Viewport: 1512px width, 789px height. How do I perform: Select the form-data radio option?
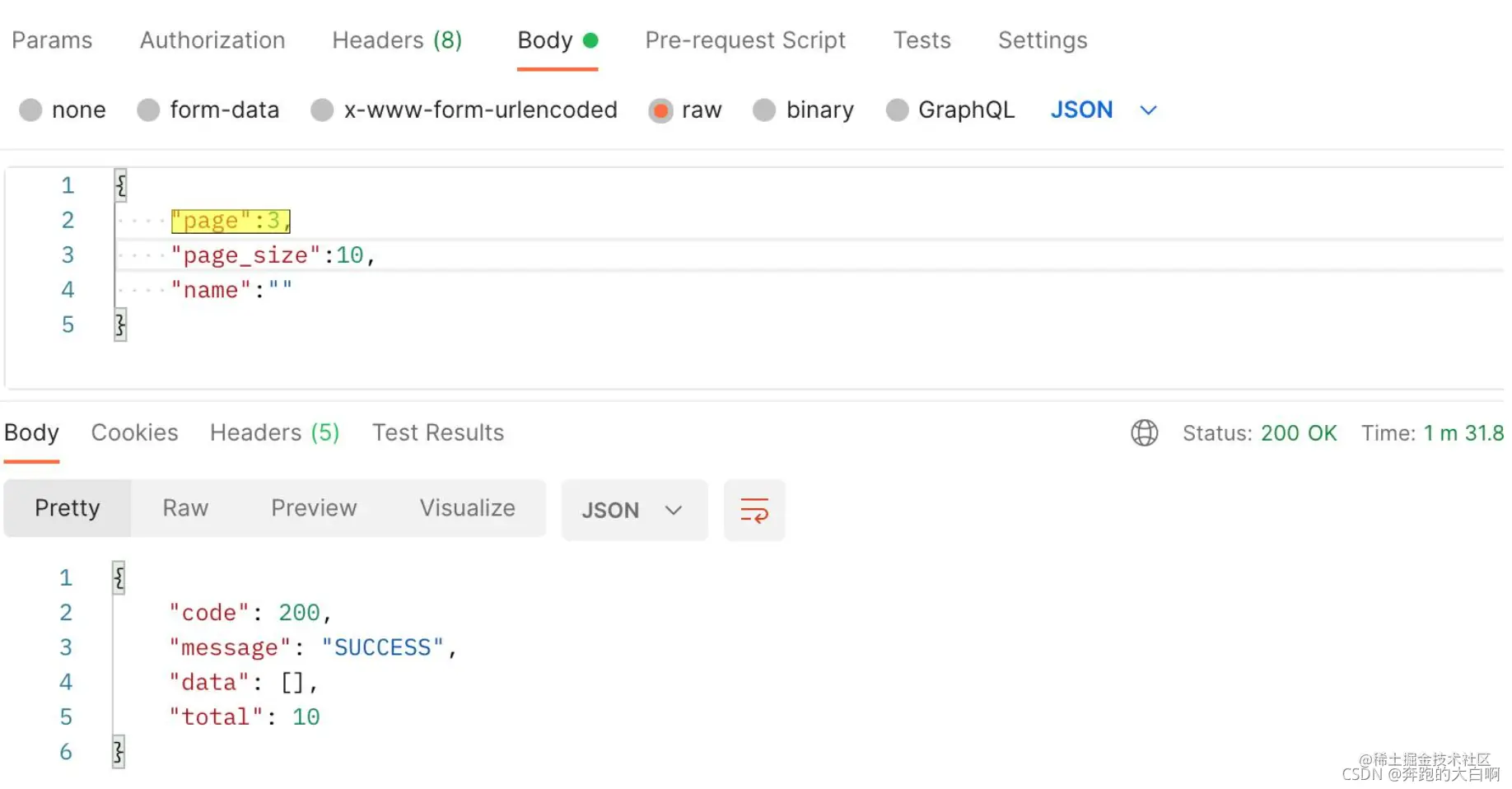tap(148, 110)
